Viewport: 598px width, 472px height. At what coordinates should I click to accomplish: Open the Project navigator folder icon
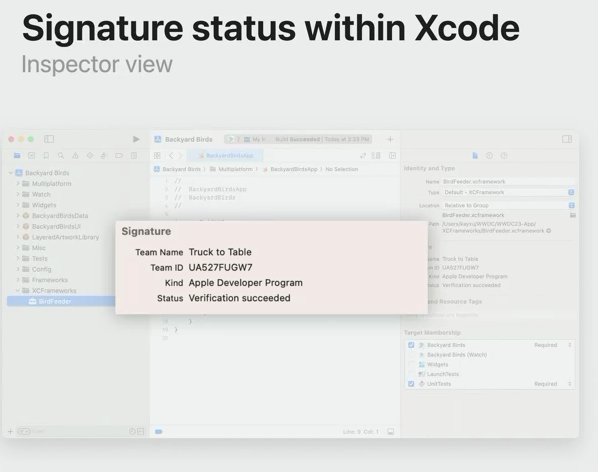tap(17, 156)
